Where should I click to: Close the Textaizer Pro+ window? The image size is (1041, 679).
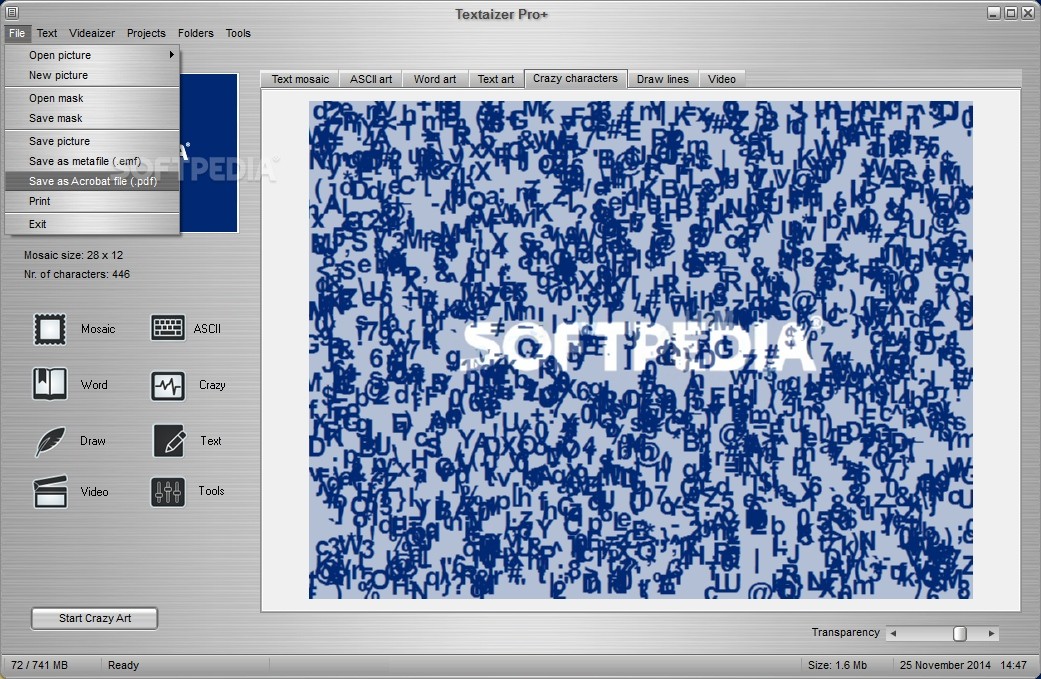1028,13
